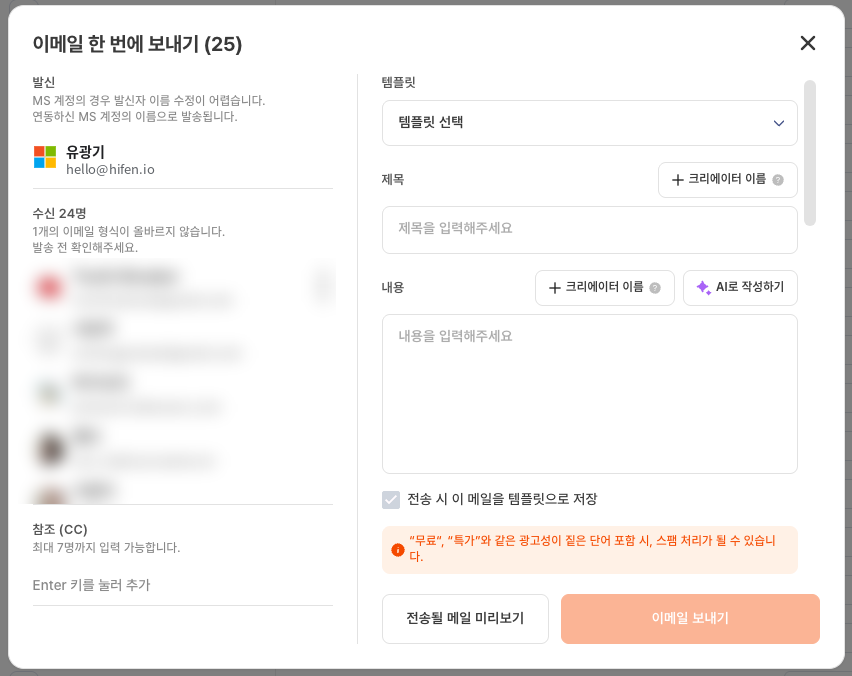This screenshot has width=852, height=676.
Task: Click the first recipient's red avatar
Action: (49, 287)
